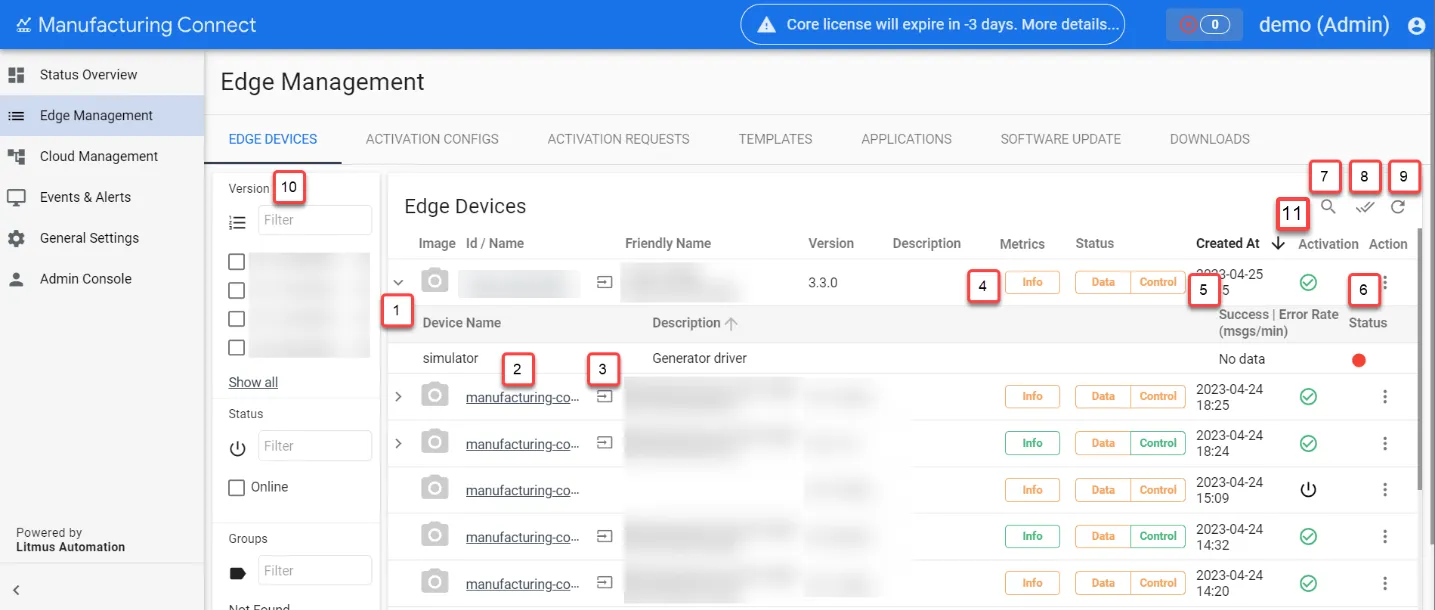This screenshot has width=1435, height=610.
Task: Click green Control button on 18:24 row
Action: pos(1158,443)
